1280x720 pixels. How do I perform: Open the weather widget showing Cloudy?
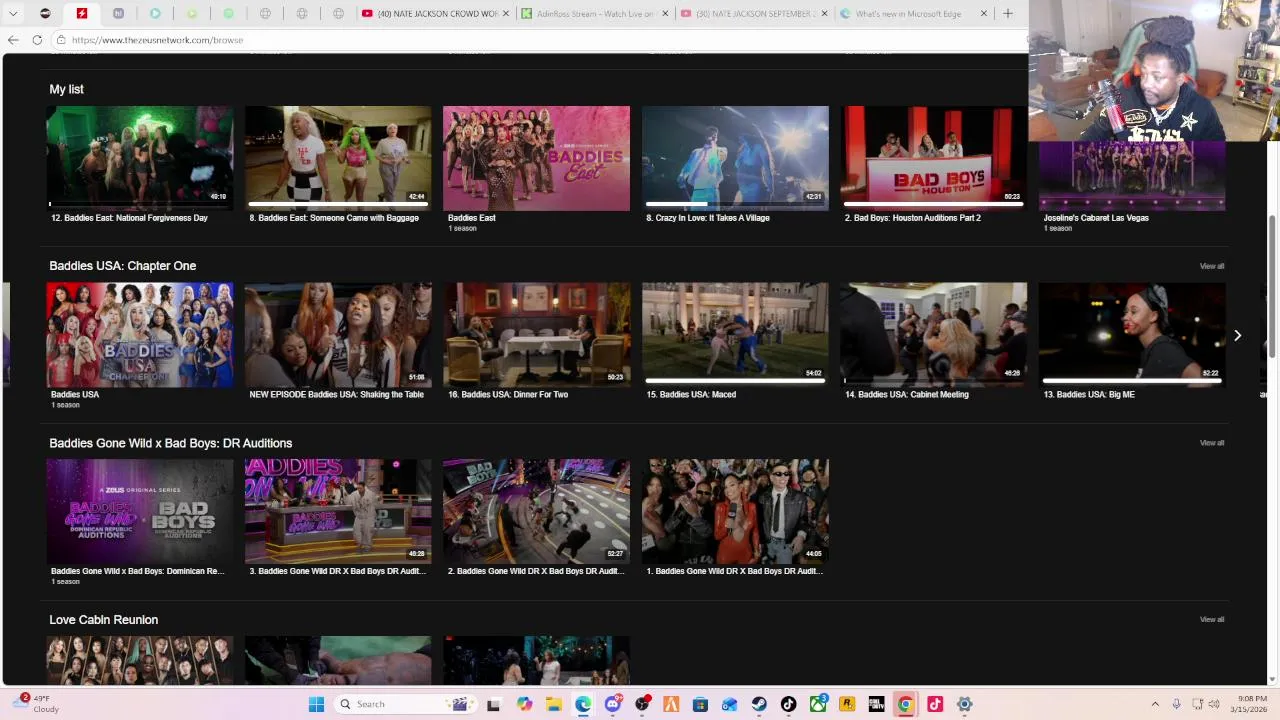tap(38, 704)
